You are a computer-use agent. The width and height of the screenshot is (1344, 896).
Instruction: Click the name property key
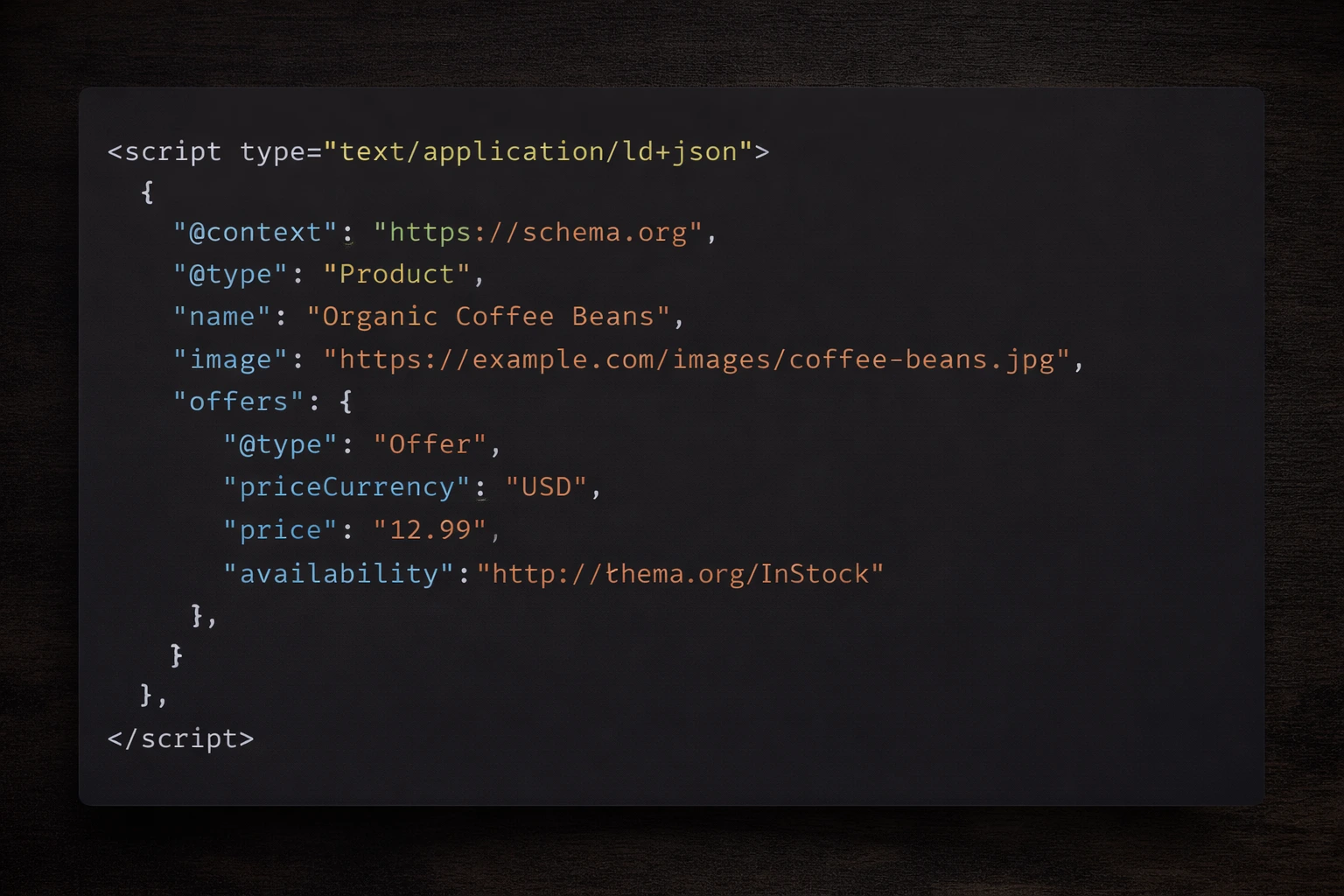click(x=220, y=316)
